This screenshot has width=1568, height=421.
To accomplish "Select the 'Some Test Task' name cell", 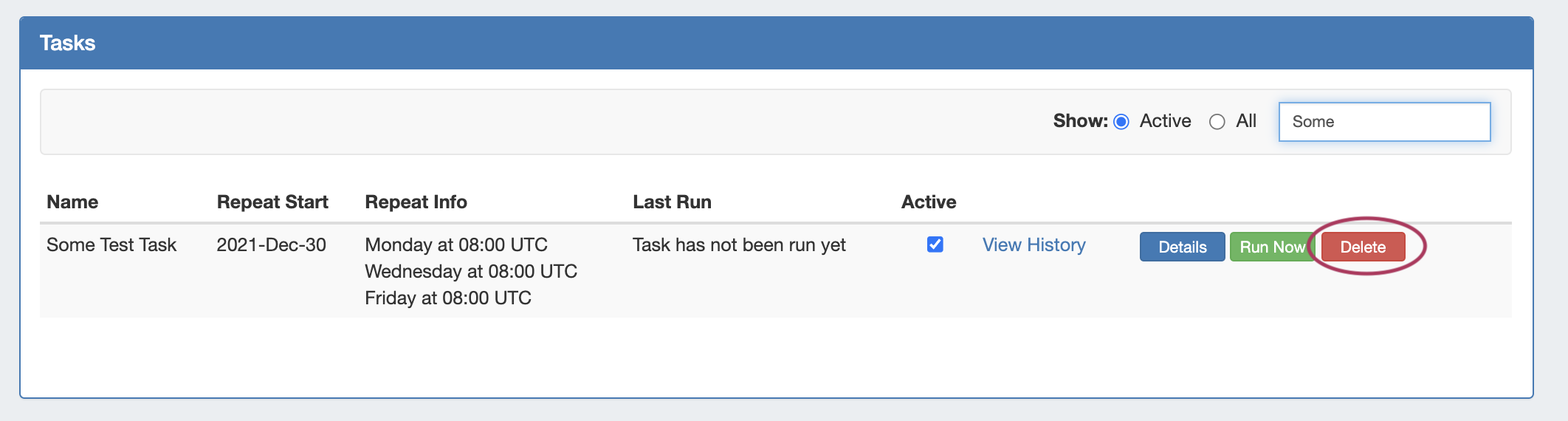I will (111, 245).
